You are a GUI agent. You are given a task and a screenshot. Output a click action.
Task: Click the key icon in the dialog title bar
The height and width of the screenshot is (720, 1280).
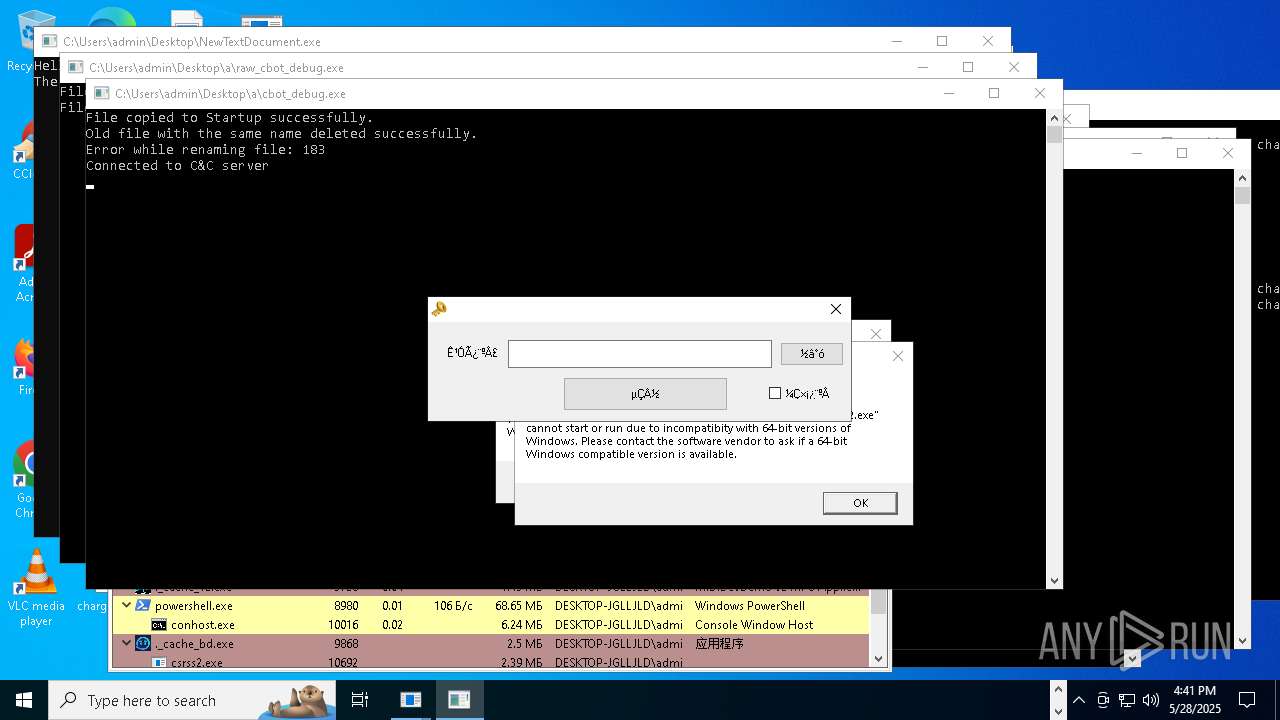439,309
